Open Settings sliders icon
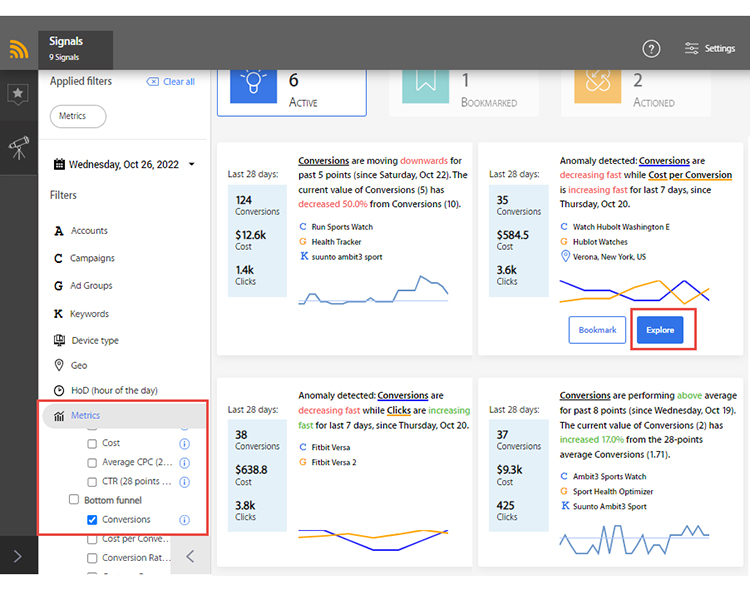The image size is (750, 590). coord(691,48)
